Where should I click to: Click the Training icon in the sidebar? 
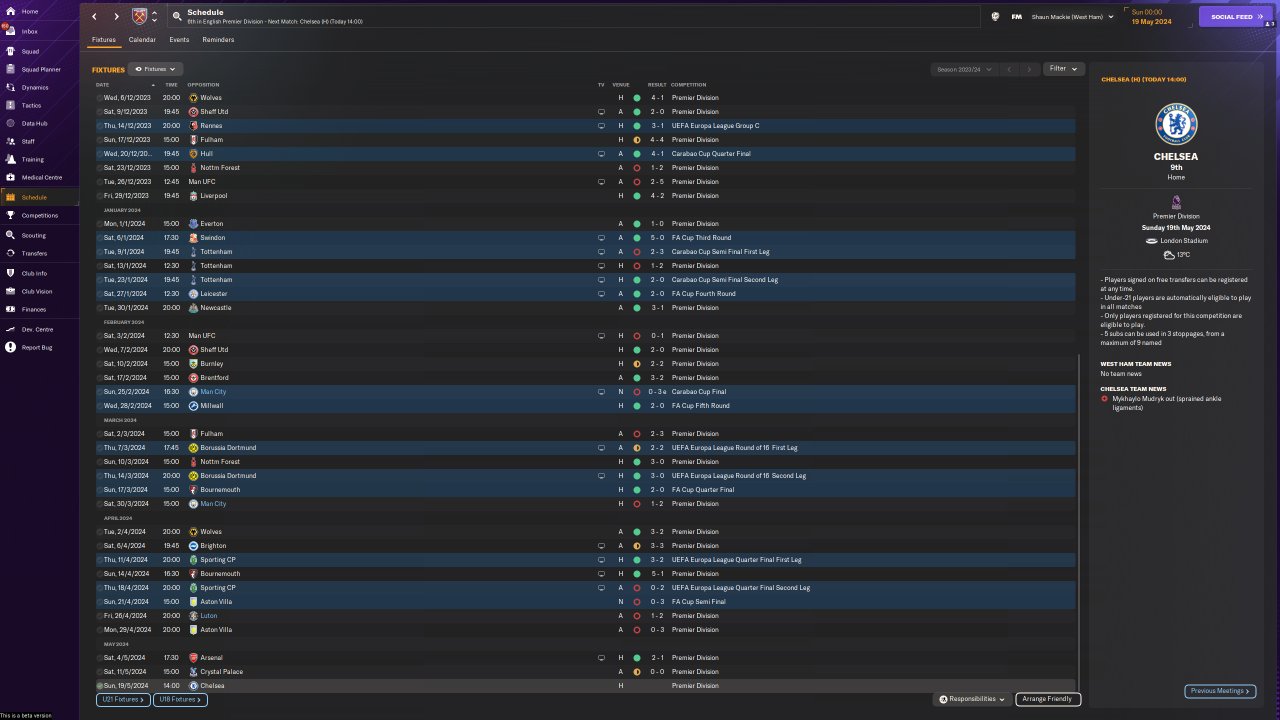click(10, 159)
